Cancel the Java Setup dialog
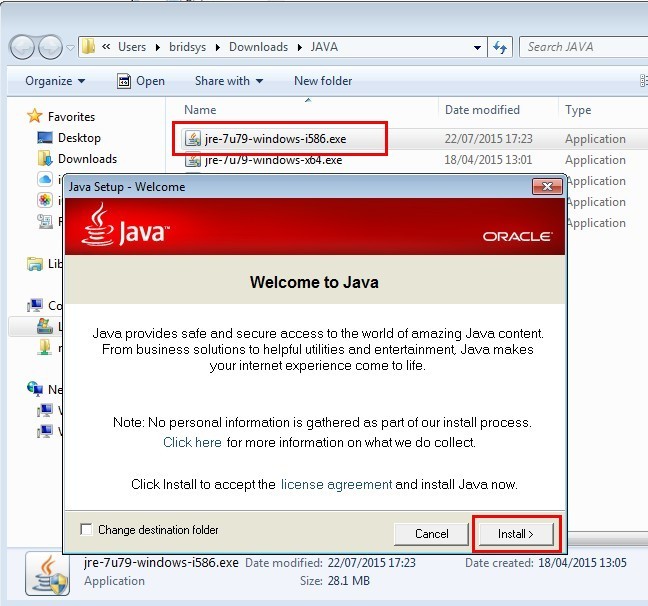 (x=431, y=534)
